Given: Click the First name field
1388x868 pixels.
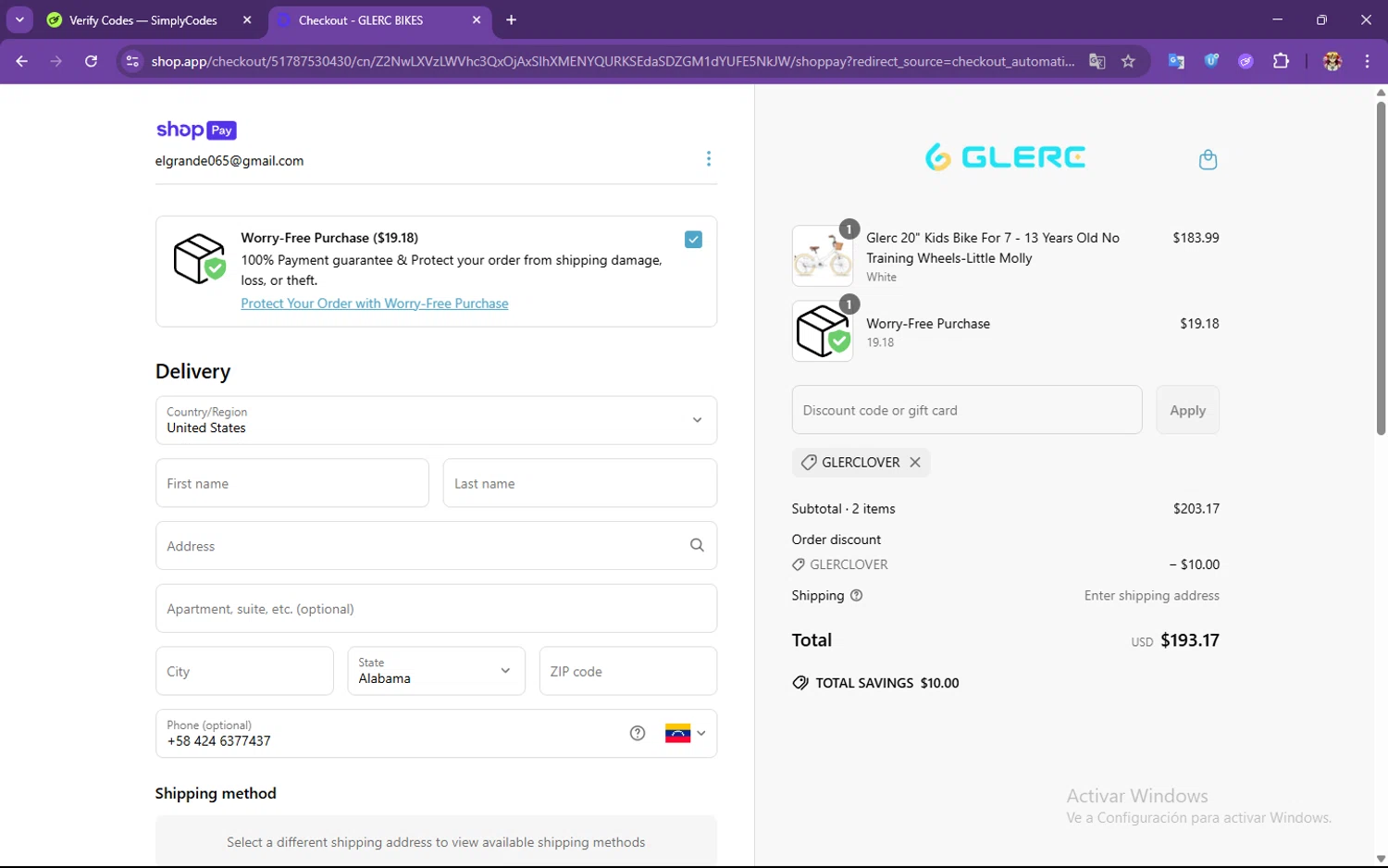Looking at the screenshot, I should 292,483.
